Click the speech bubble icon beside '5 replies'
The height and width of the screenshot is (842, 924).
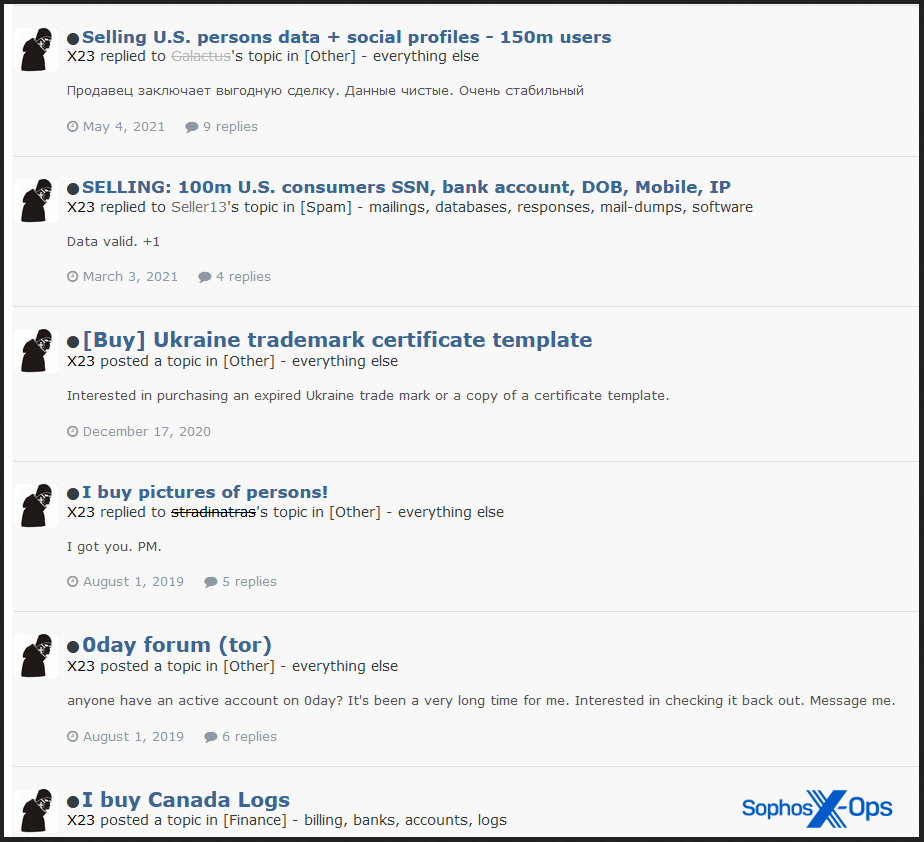coord(210,582)
